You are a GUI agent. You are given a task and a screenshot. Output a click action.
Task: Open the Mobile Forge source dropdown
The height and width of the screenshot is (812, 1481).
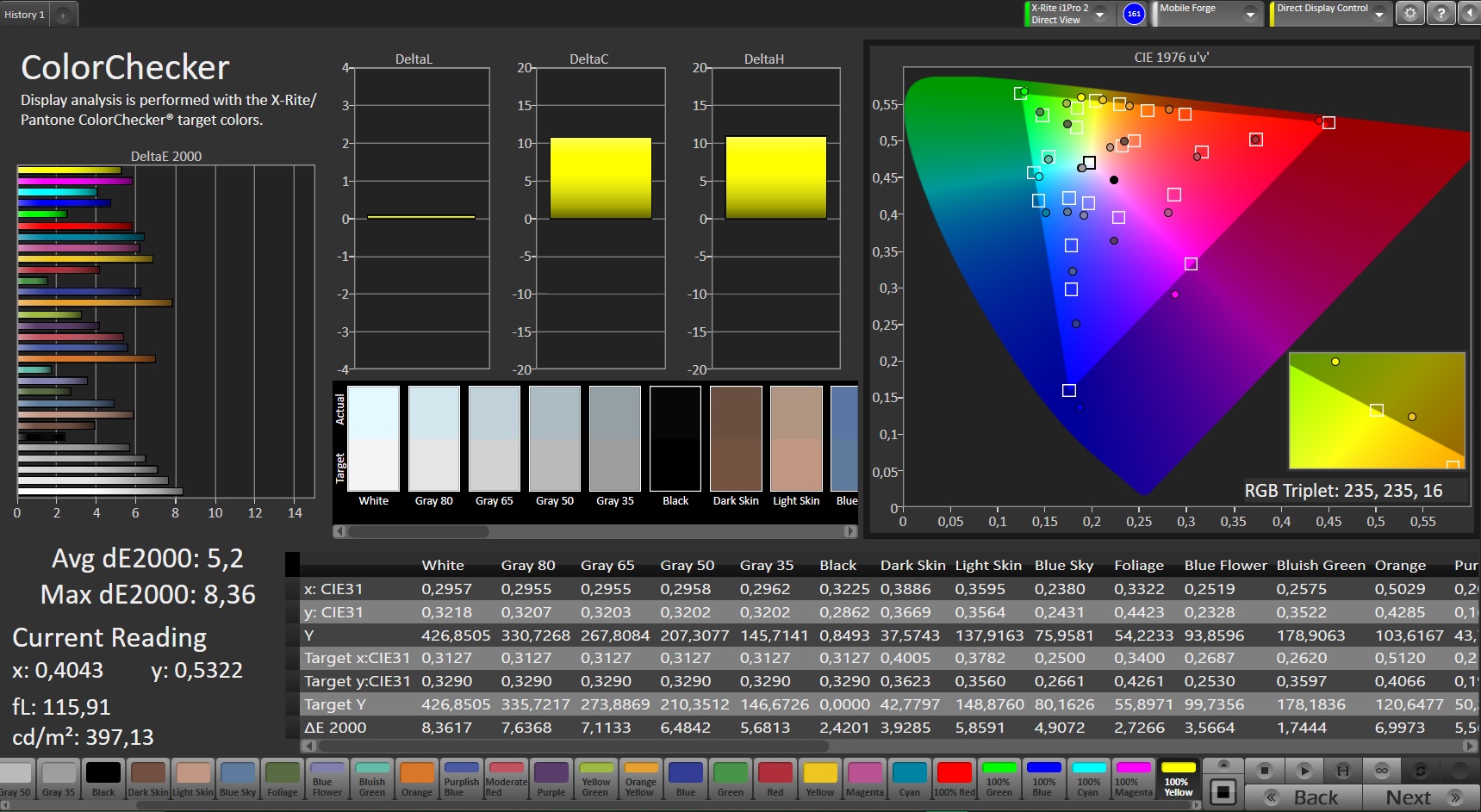(1249, 15)
